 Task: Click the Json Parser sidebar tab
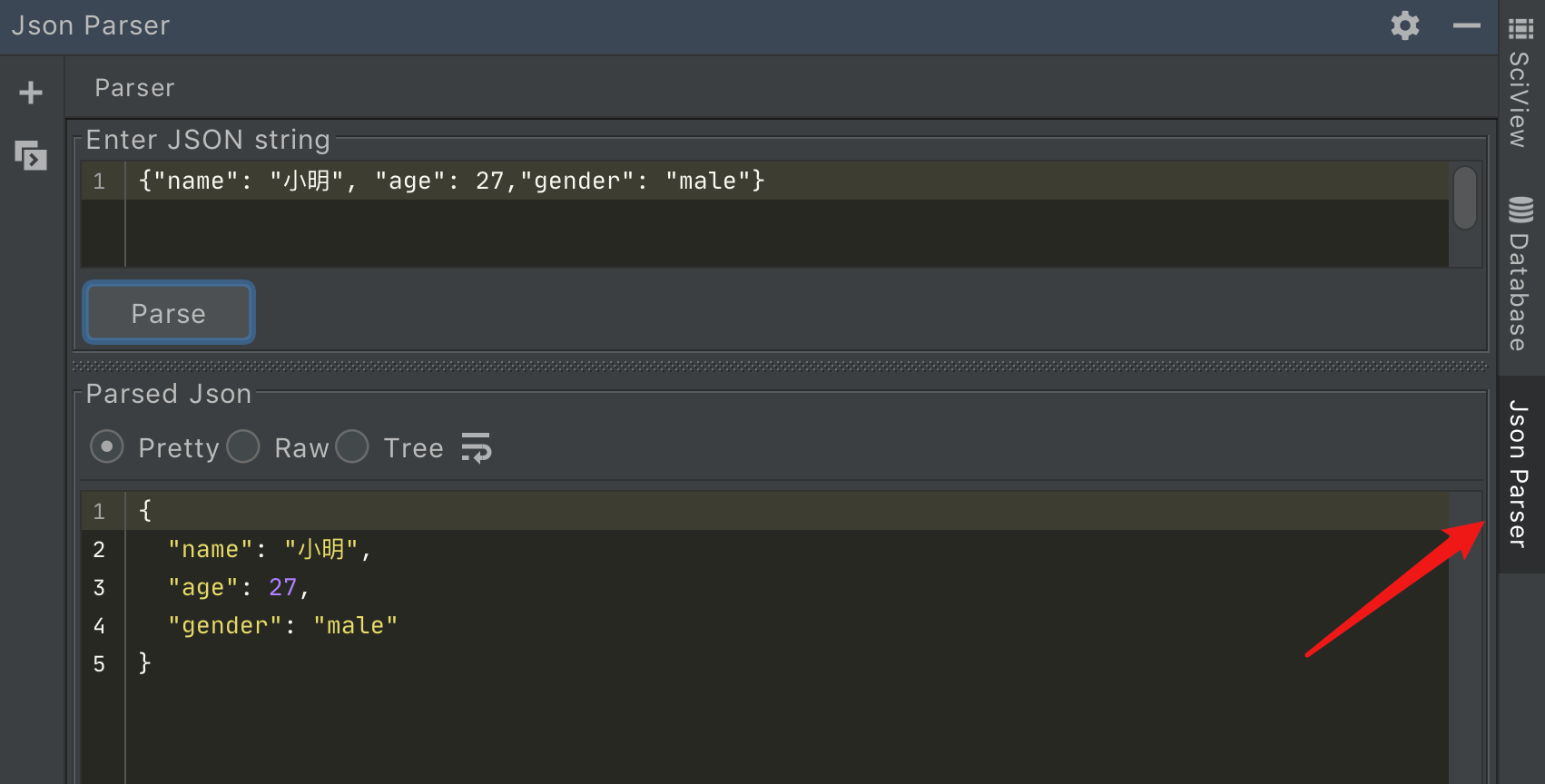1520,474
